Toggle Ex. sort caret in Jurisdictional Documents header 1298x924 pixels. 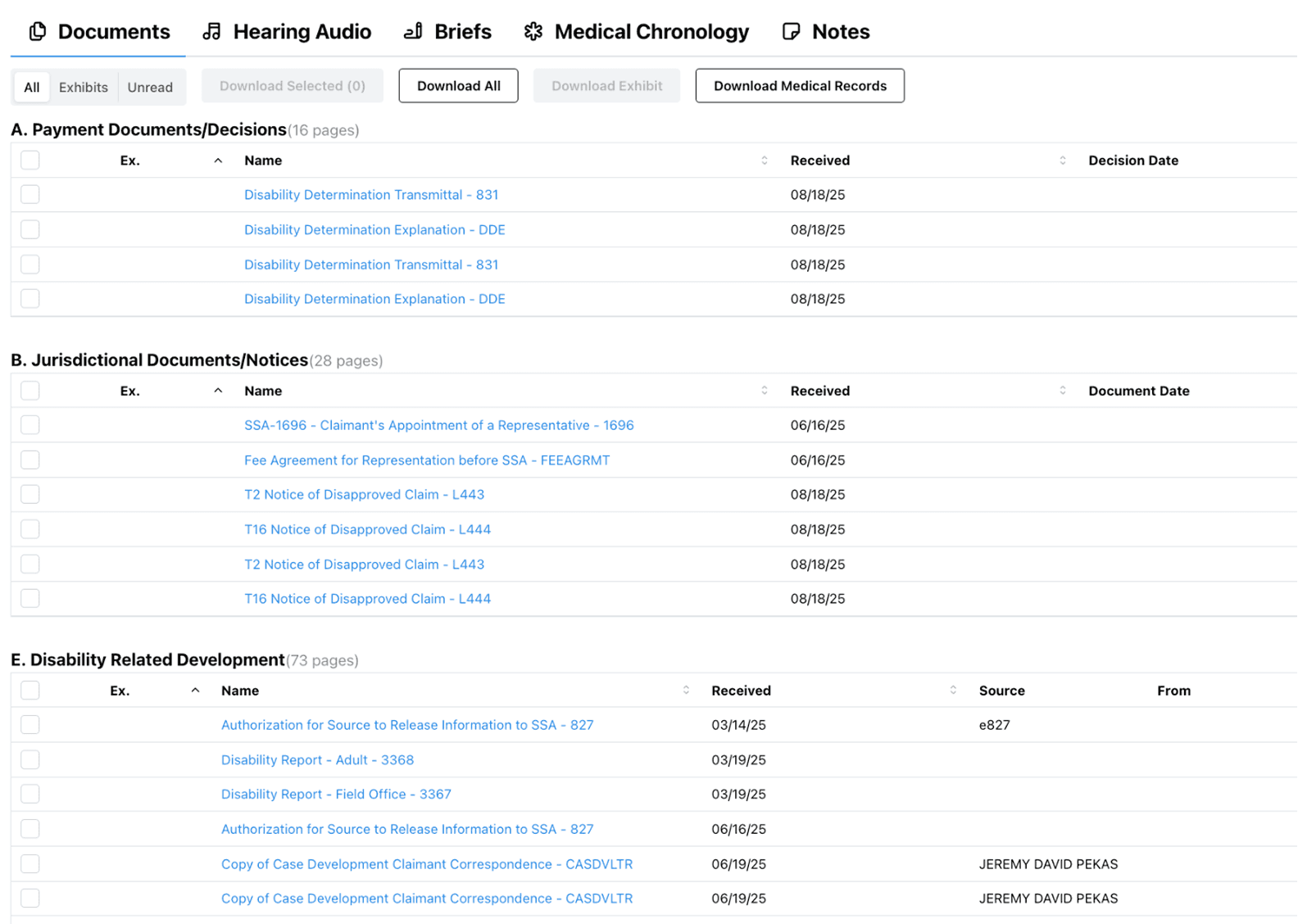pos(218,391)
